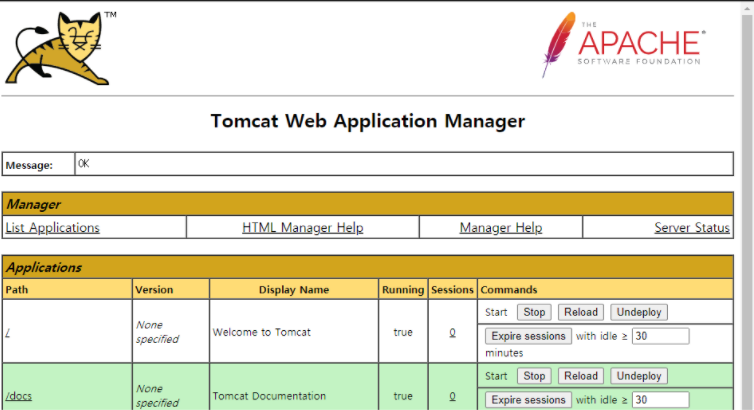The image size is (754, 410).
Task: Click 'Start' text in Tomcat Documentation row
Action: click(x=496, y=376)
